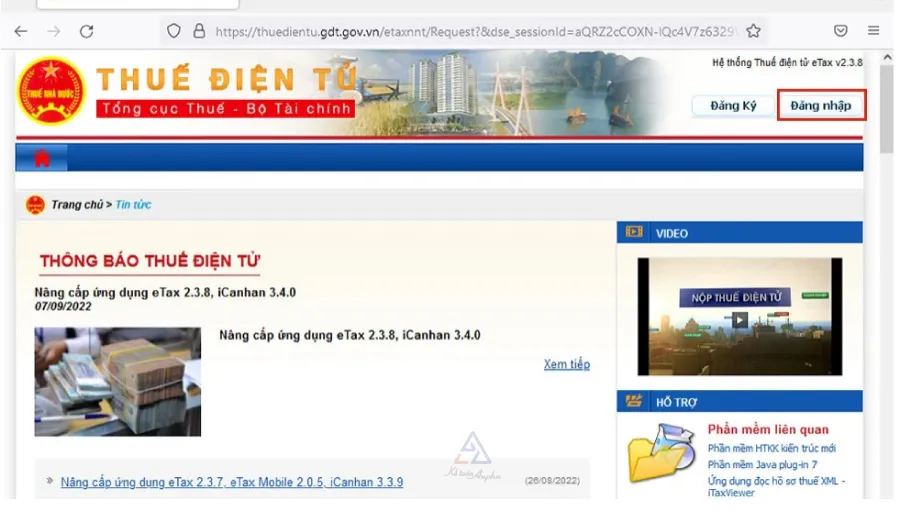Screen dimensions: 900x530
Task: Click the Đăng Ký button
Action: [733, 106]
